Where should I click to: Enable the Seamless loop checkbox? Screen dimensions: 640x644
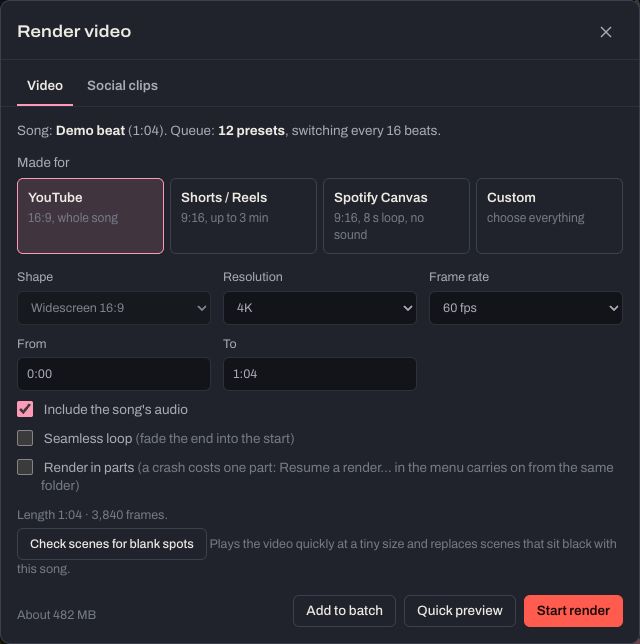pos(25,438)
